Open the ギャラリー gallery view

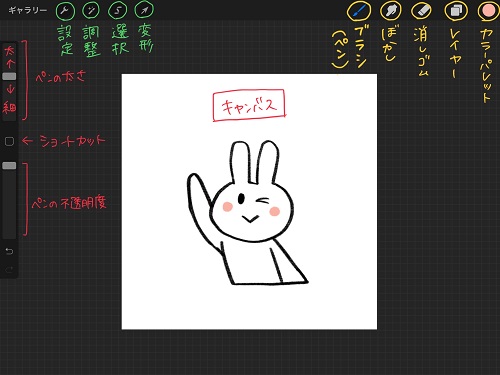[28, 11]
